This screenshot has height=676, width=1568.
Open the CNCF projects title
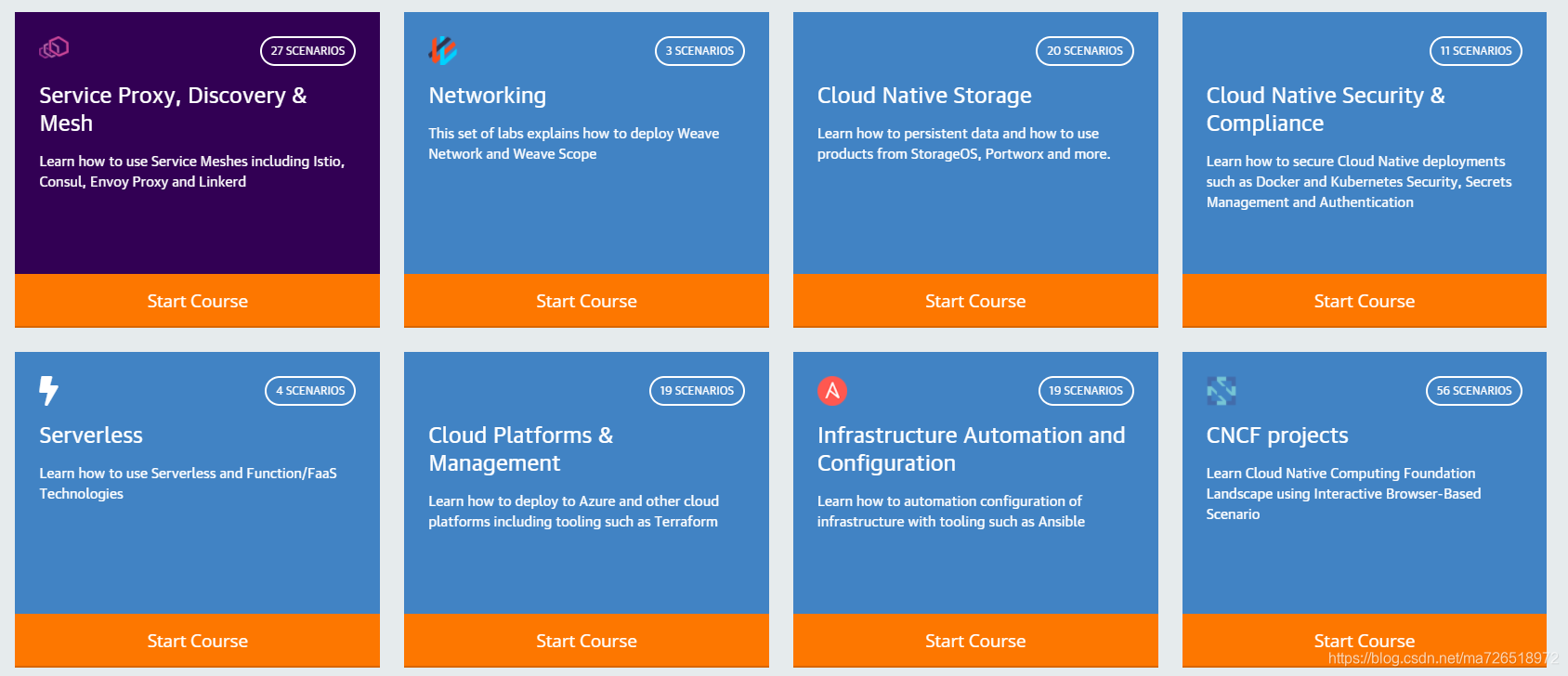pyautogui.click(x=1277, y=435)
